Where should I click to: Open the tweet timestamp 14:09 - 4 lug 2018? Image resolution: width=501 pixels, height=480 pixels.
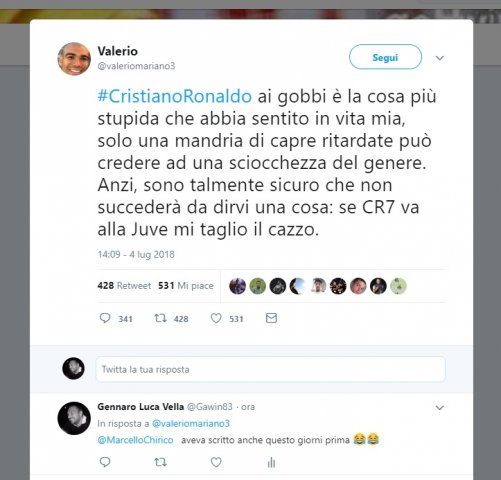[x=136, y=254]
